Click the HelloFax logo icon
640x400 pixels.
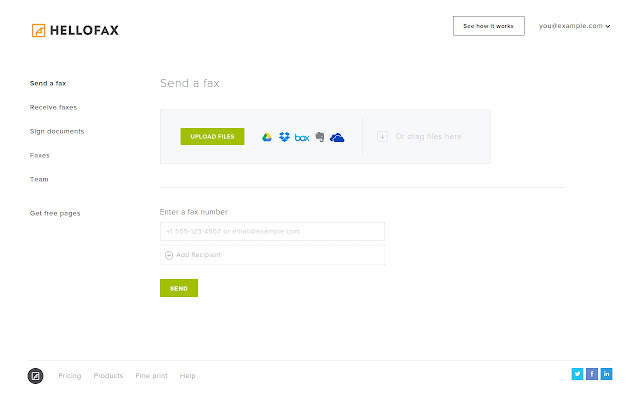[38, 30]
